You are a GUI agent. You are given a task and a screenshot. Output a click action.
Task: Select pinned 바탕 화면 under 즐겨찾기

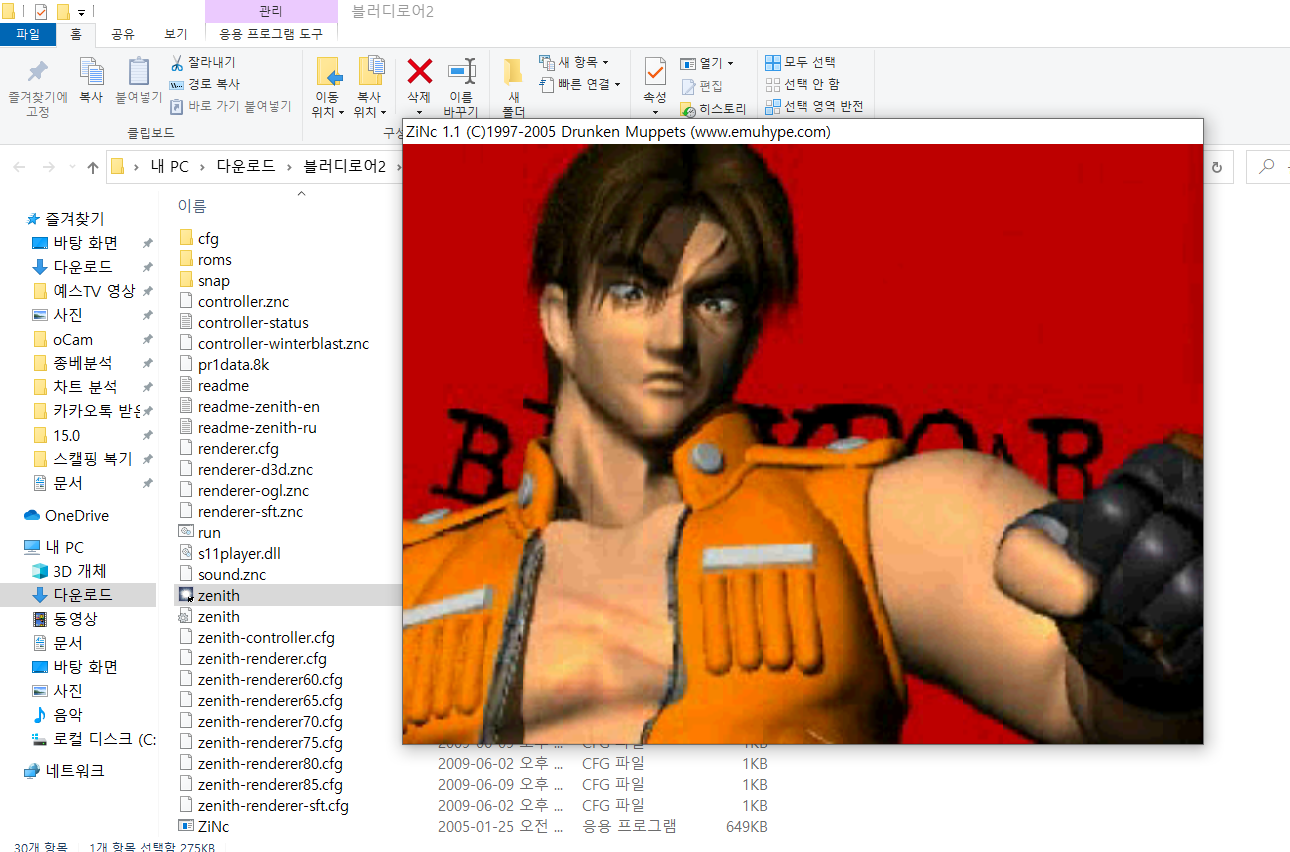(x=86, y=243)
